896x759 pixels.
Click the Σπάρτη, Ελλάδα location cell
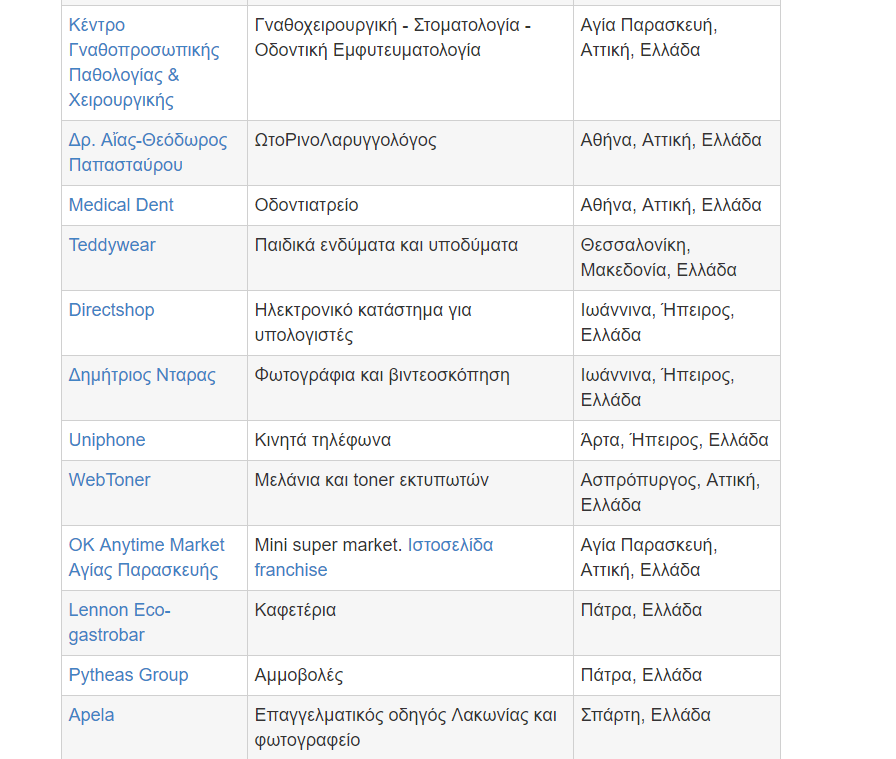point(645,715)
